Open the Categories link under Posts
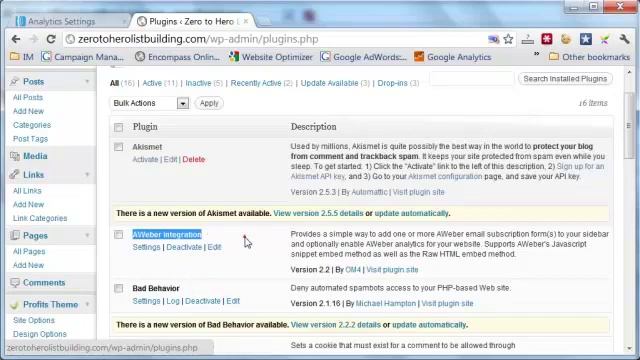The height and width of the screenshot is (360, 640). tap(32, 125)
